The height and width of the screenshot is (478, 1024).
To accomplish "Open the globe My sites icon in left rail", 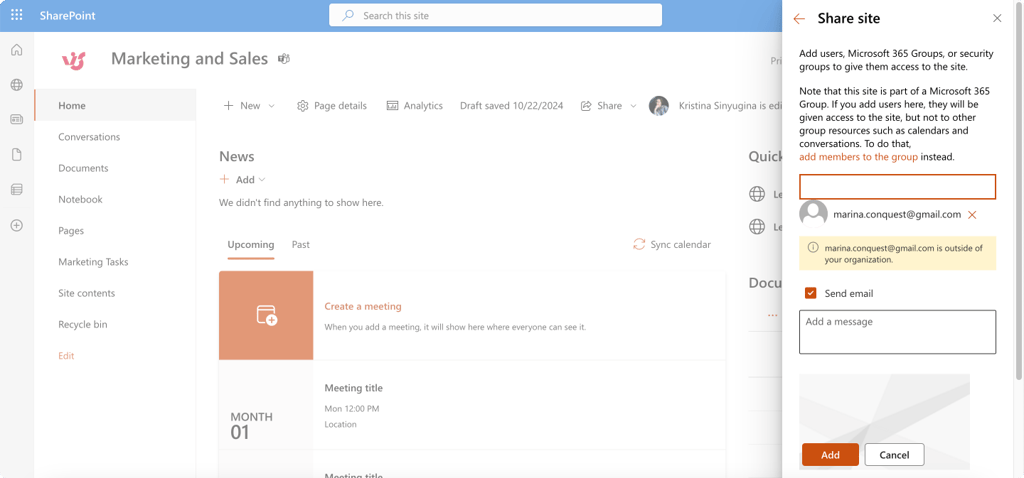I will (x=17, y=84).
